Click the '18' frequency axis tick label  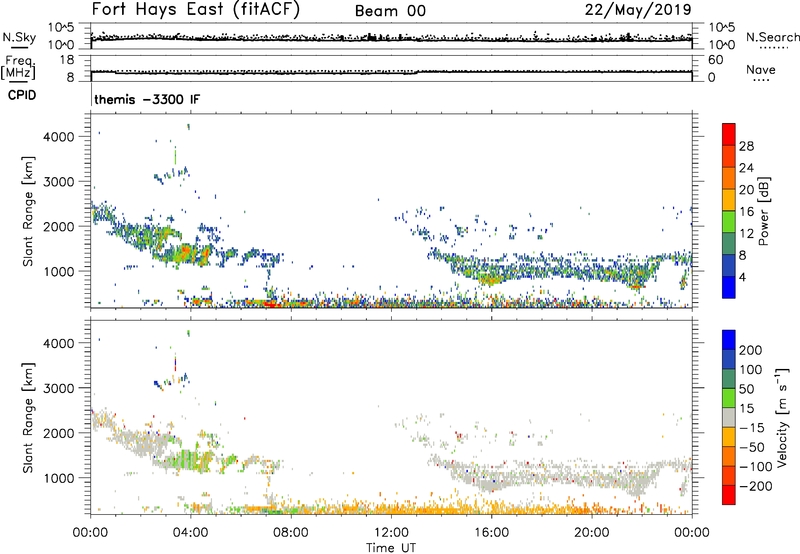(x=67, y=60)
